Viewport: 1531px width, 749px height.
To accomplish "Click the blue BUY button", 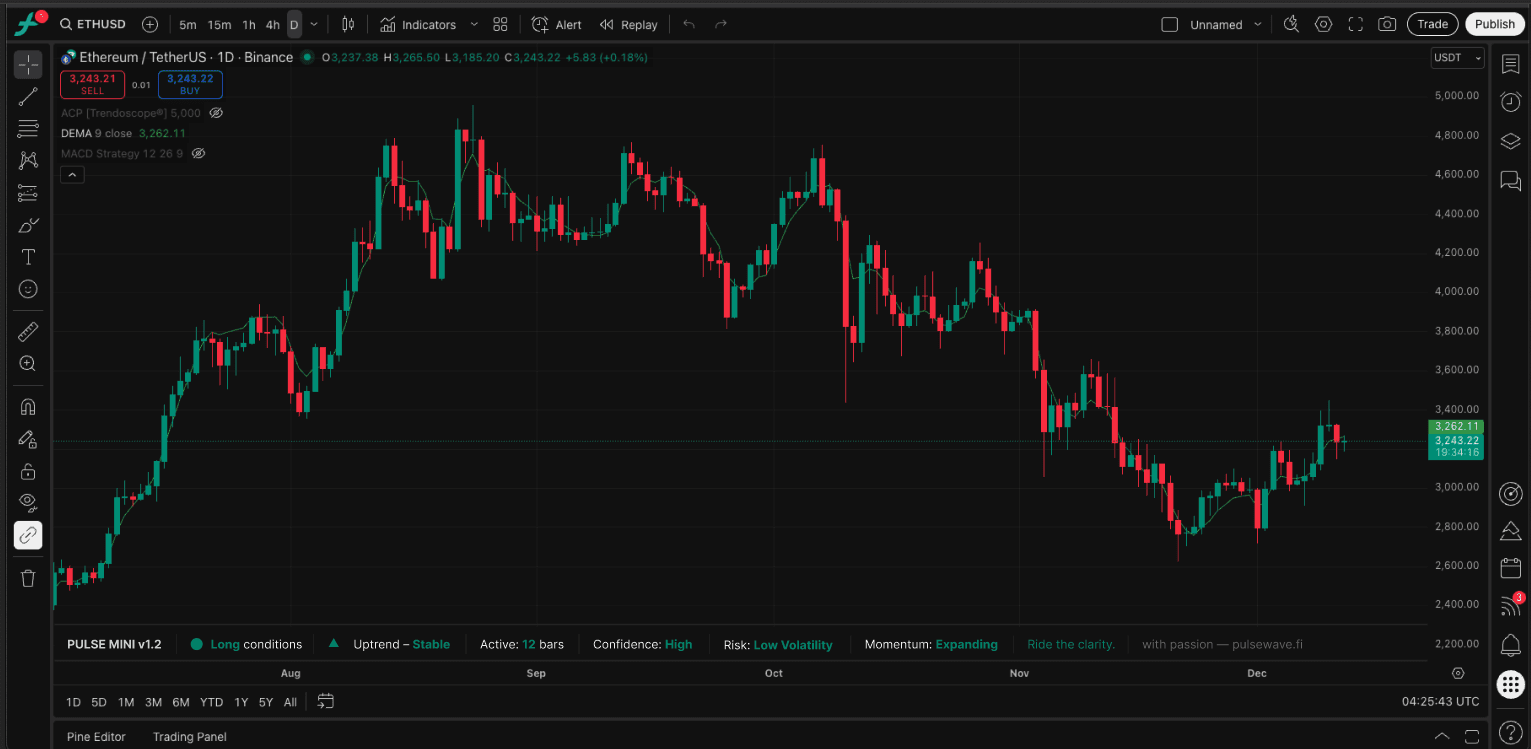I will [190, 84].
